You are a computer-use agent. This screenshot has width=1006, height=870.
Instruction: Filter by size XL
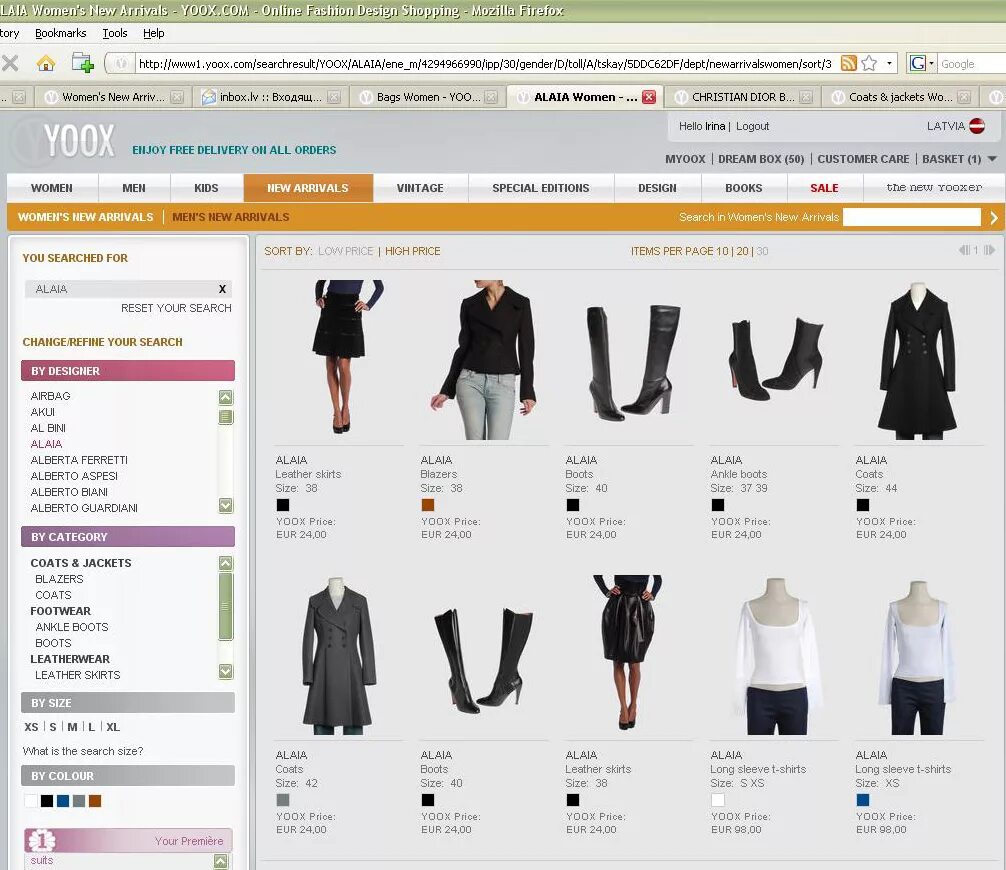click(113, 727)
